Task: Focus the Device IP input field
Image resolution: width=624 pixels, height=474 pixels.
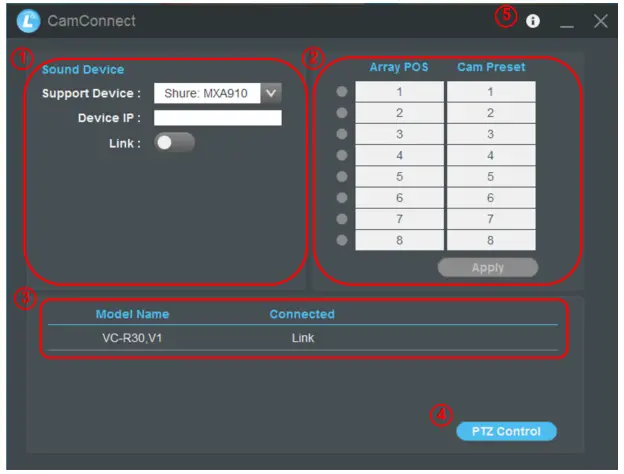Action: 218,118
